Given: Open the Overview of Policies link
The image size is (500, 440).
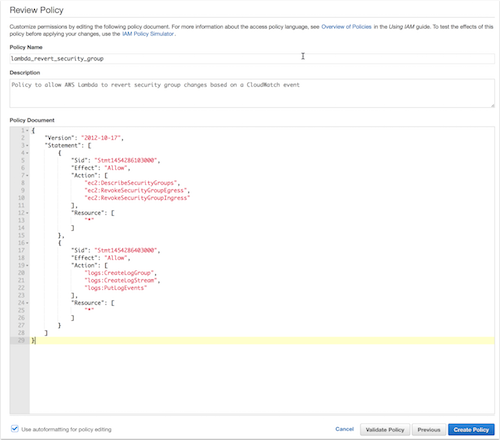Looking at the screenshot, I should pyautogui.click(x=346, y=27).
